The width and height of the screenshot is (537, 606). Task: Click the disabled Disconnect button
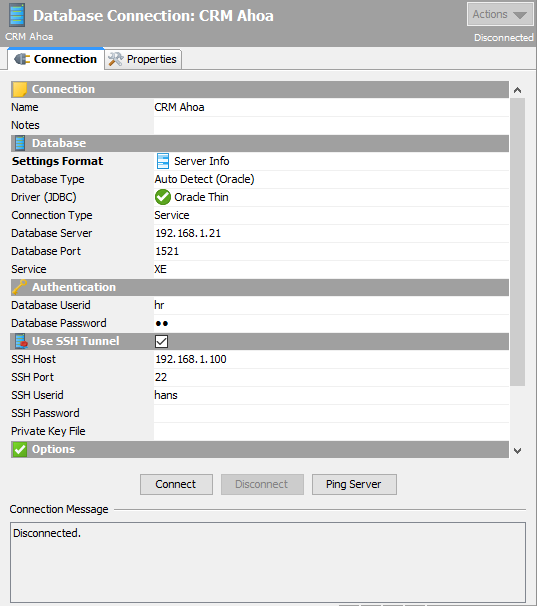tap(262, 484)
